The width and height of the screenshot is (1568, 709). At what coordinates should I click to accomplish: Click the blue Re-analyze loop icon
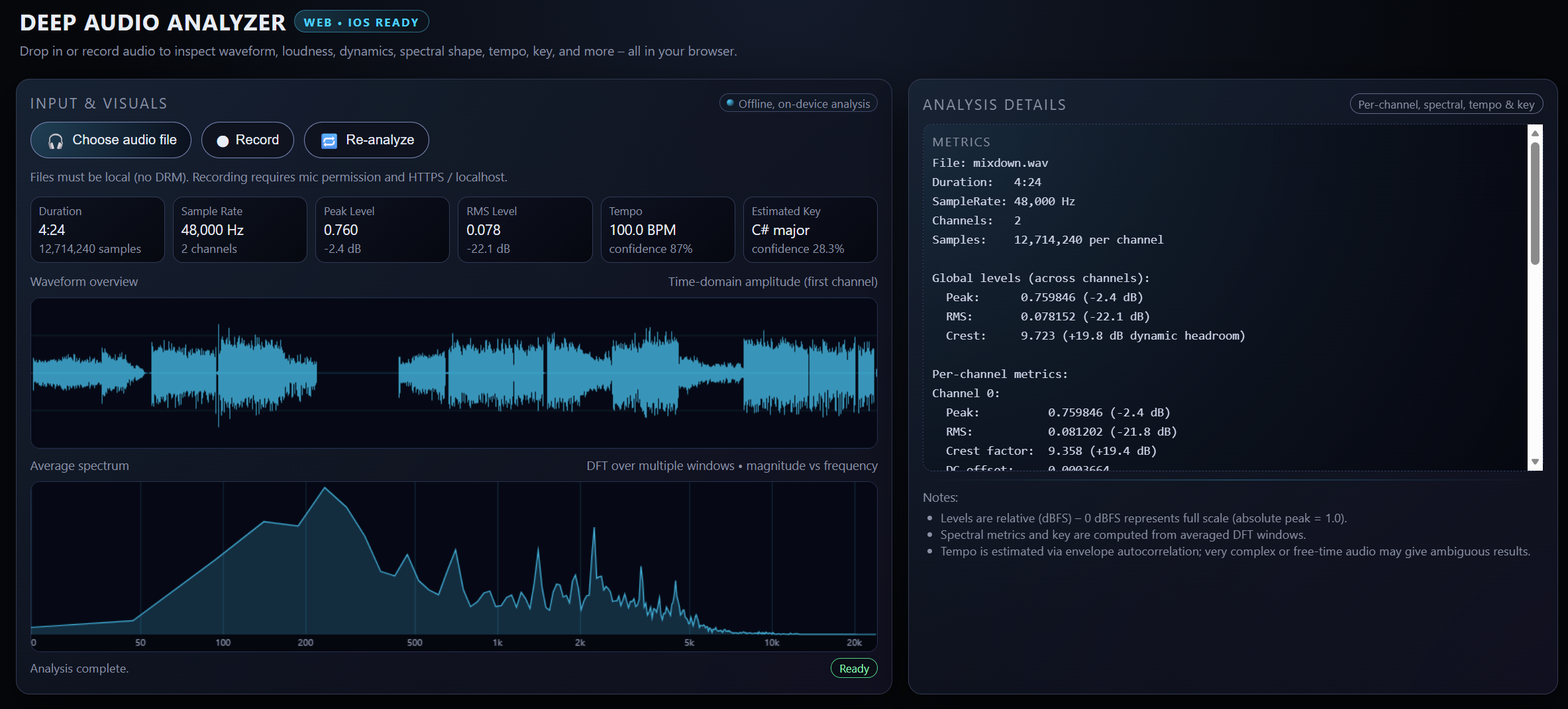pos(329,141)
